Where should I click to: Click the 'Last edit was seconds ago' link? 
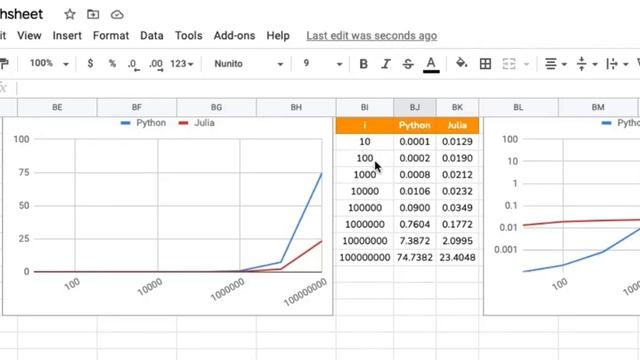(372, 36)
